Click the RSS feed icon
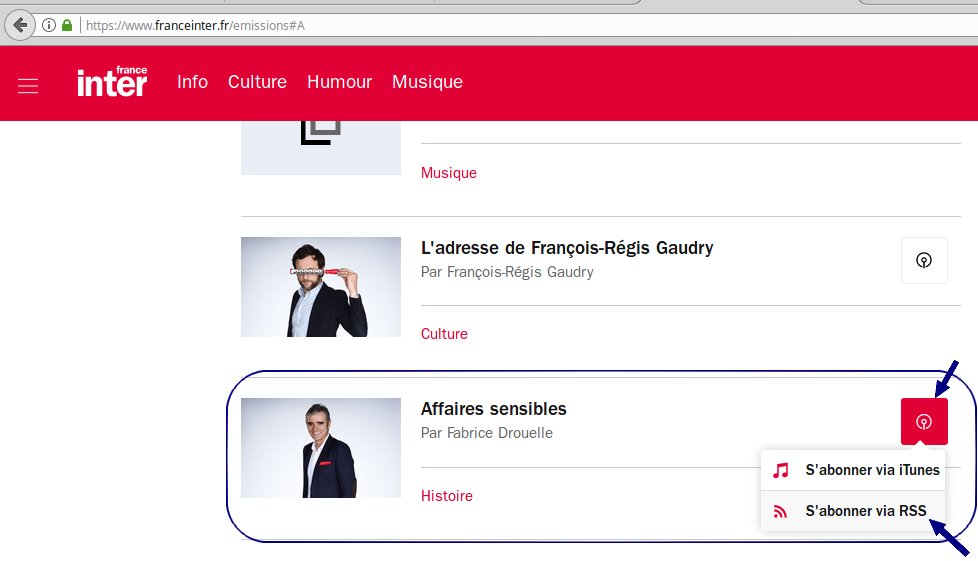Screen dimensions: 978x561 pos(781,511)
